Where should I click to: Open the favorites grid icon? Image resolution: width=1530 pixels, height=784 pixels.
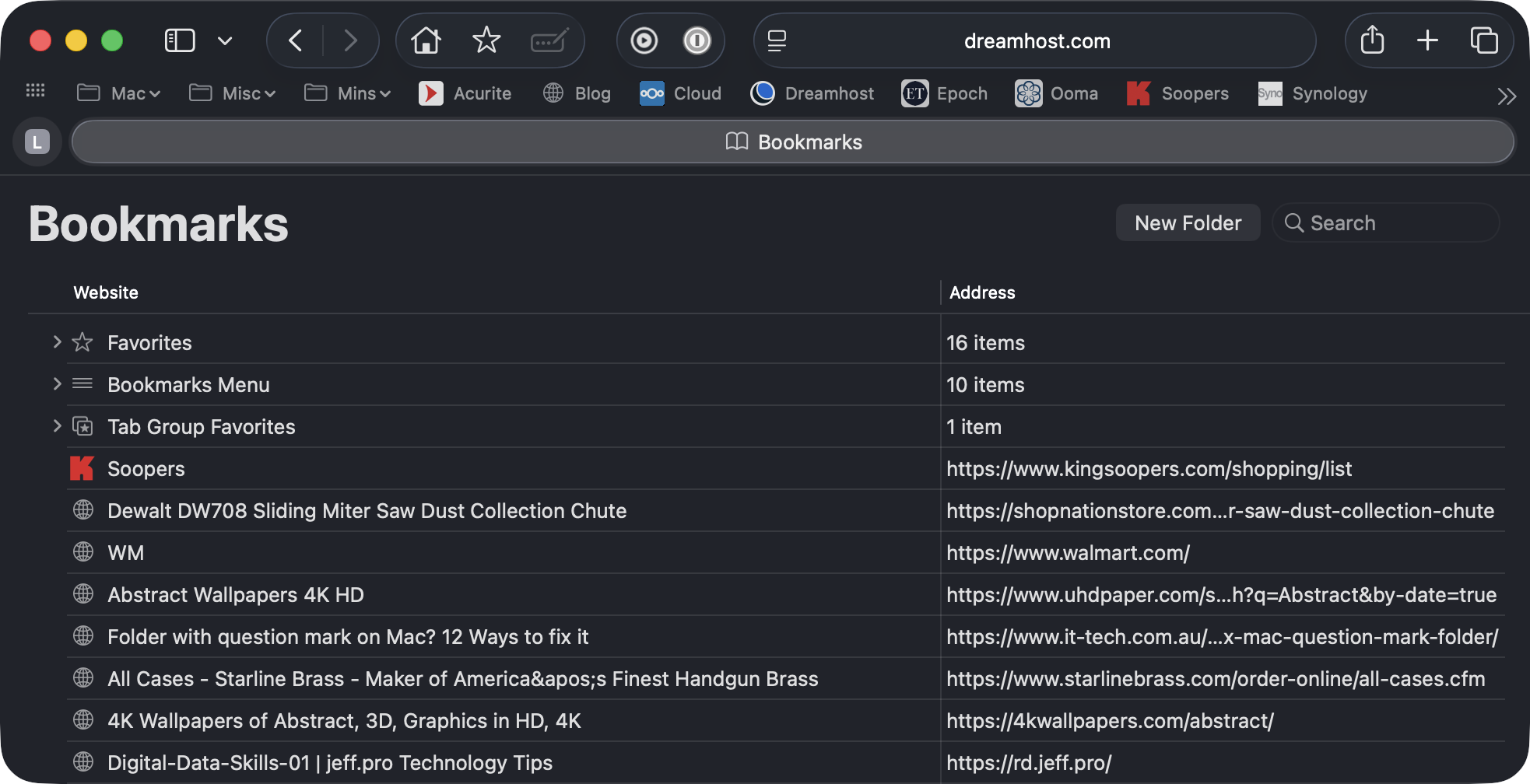36,92
